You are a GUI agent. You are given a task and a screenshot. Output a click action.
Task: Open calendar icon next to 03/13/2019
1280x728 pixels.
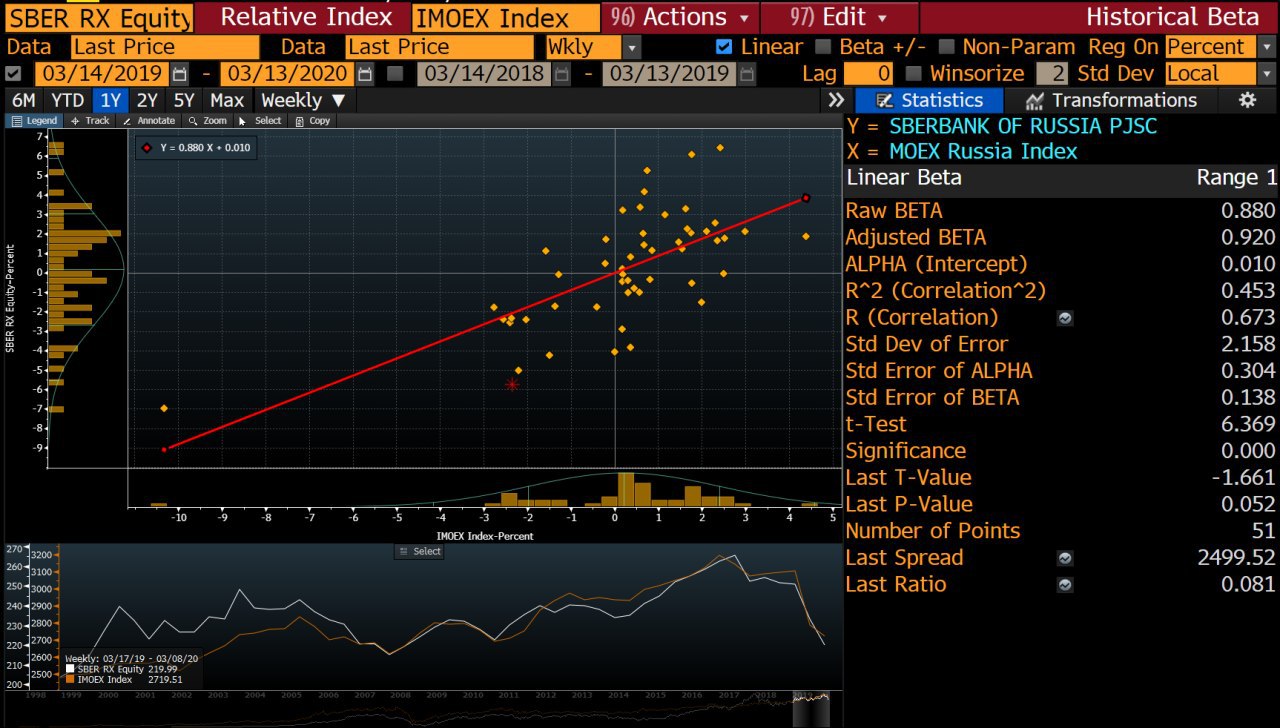(x=745, y=74)
